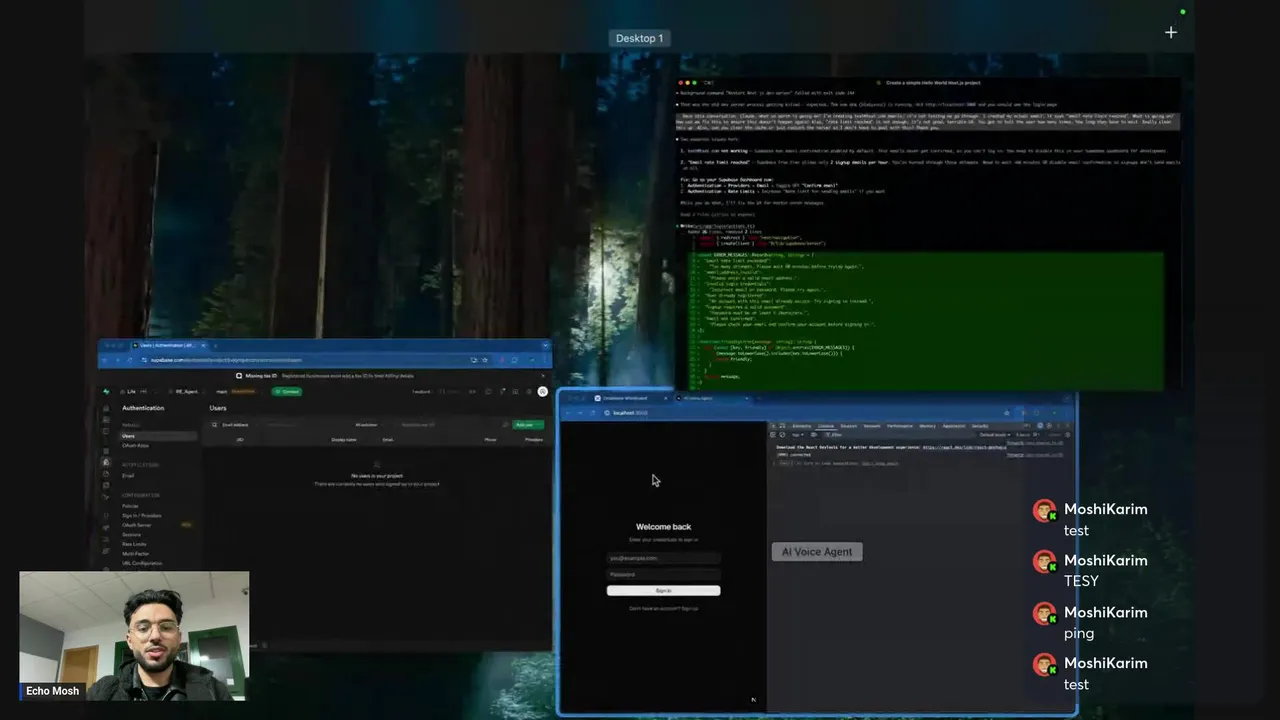
Task: Open Multi-Factor configuration page
Action: [x=135, y=554]
